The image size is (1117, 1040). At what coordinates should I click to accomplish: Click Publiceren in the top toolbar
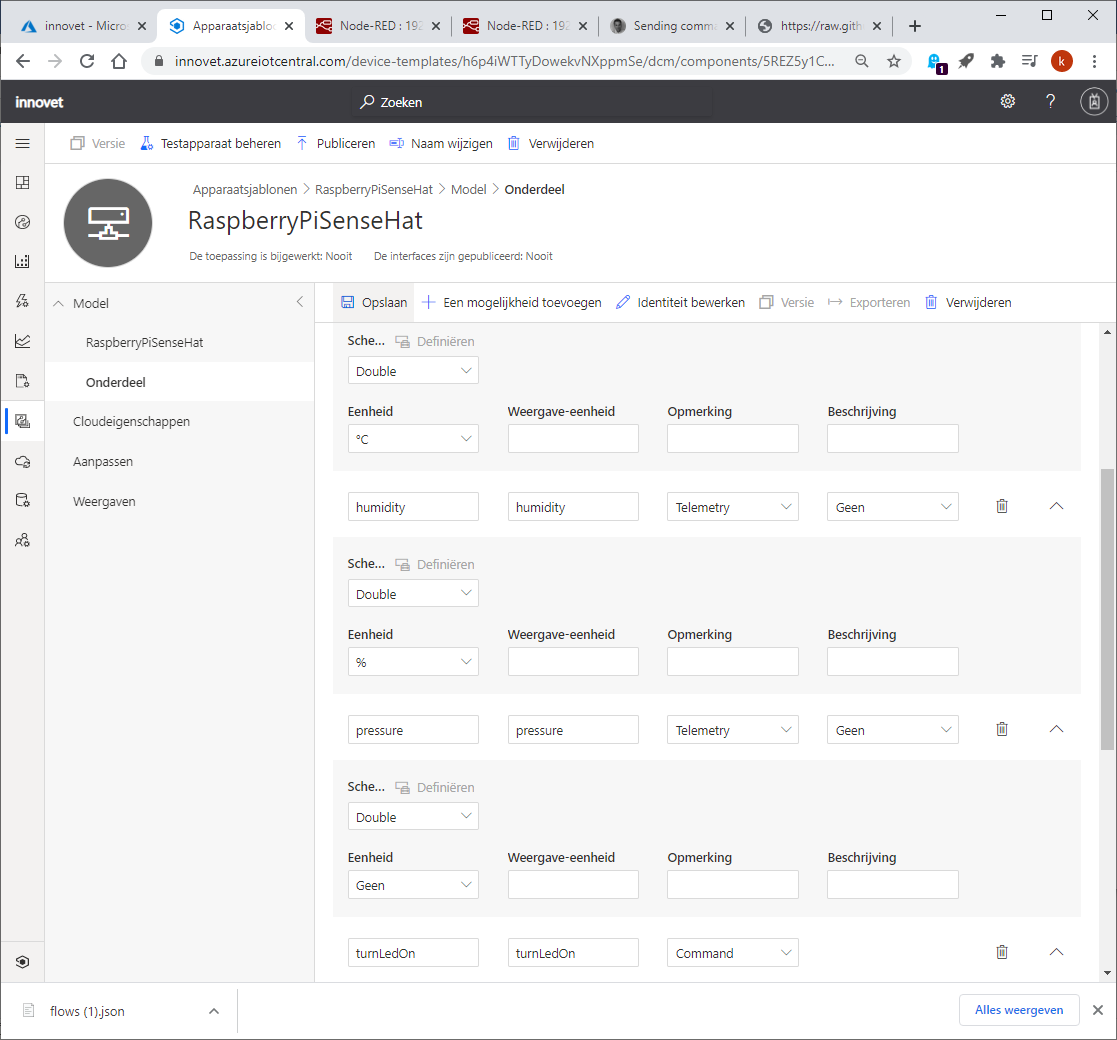336,143
